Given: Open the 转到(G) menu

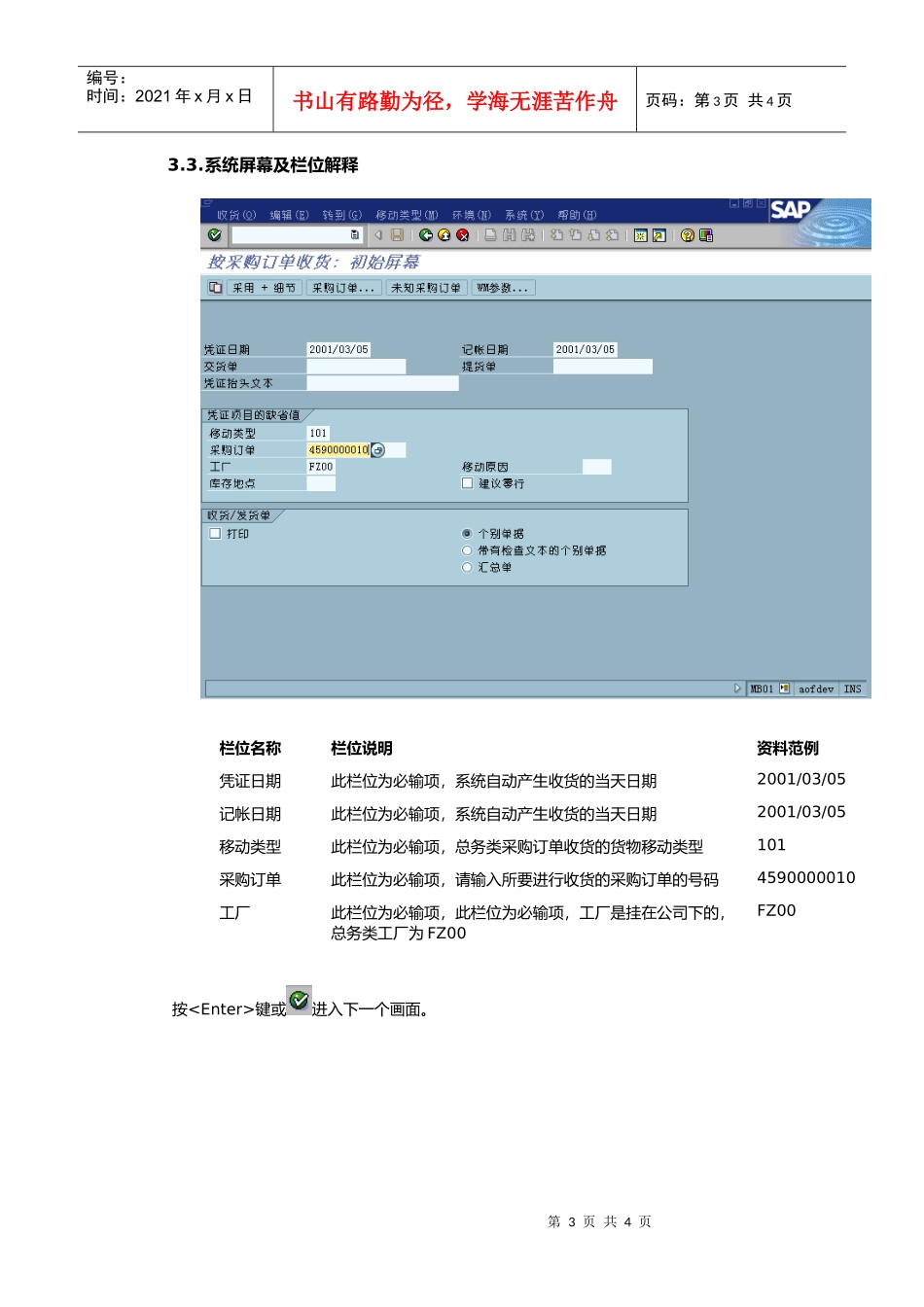Looking at the screenshot, I should click(x=342, y=215).
